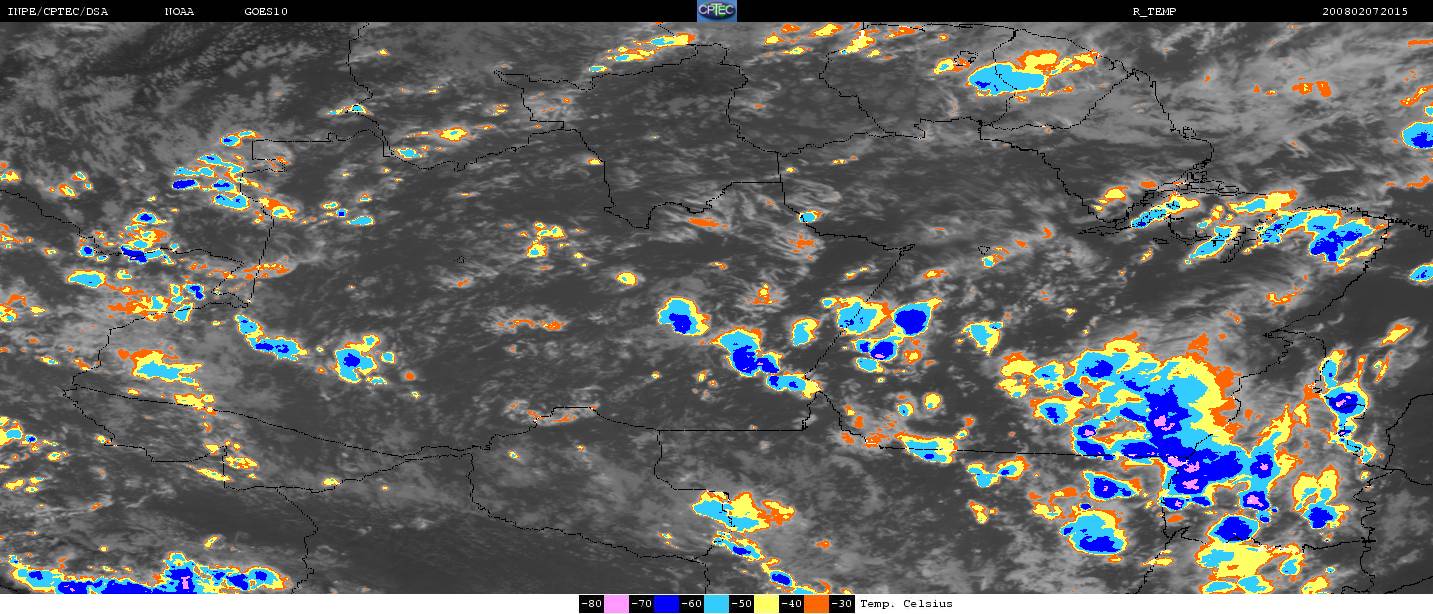Click the GOES10 satellite label
The image size is (1433, 614).
pos(266,11)
